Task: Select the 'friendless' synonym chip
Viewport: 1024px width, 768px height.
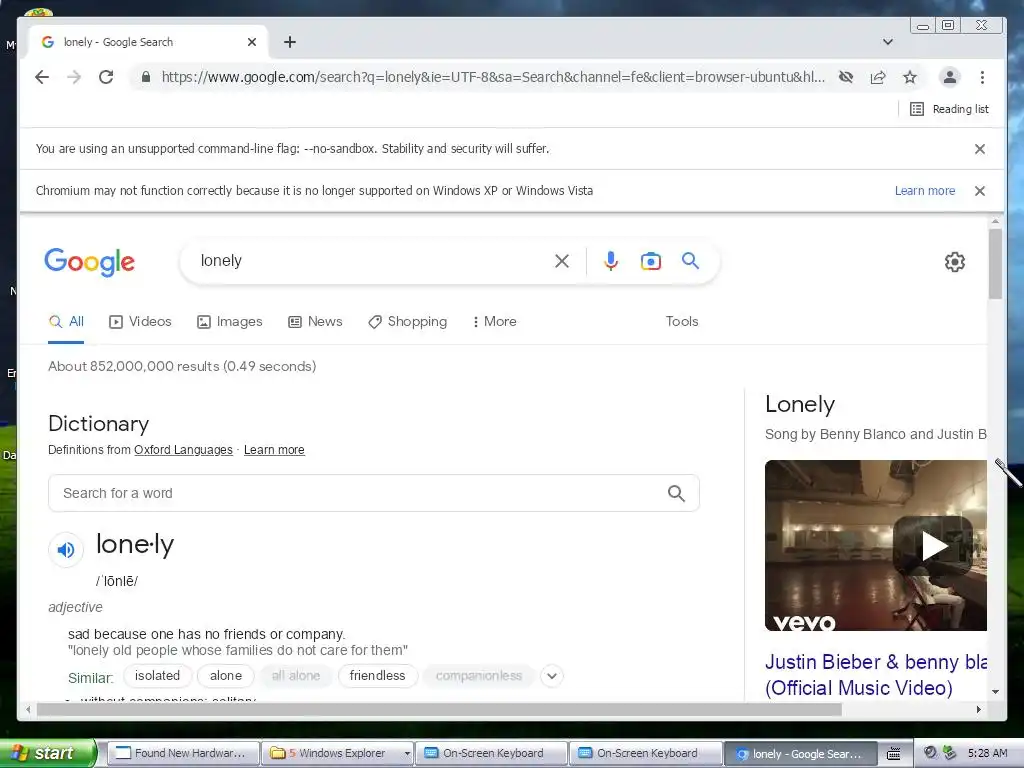Action: pyautogui.click(x=377, y=676)
